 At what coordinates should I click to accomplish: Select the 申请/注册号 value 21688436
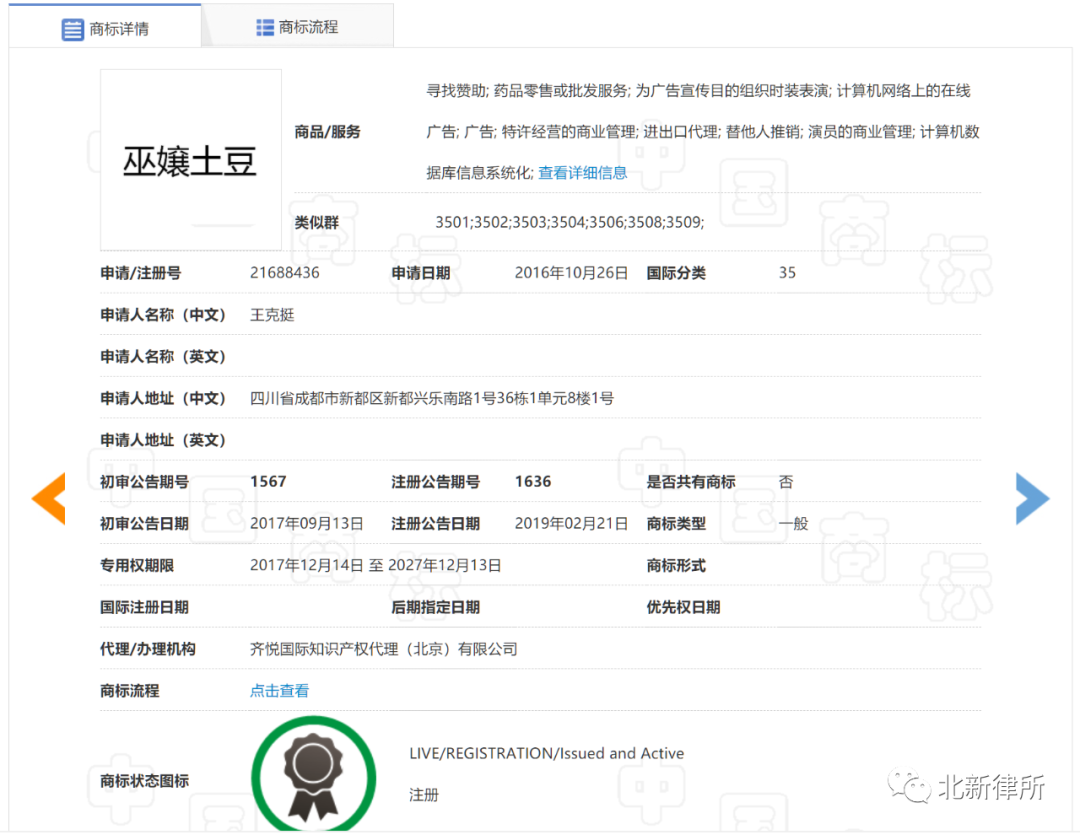pos(286,272)
